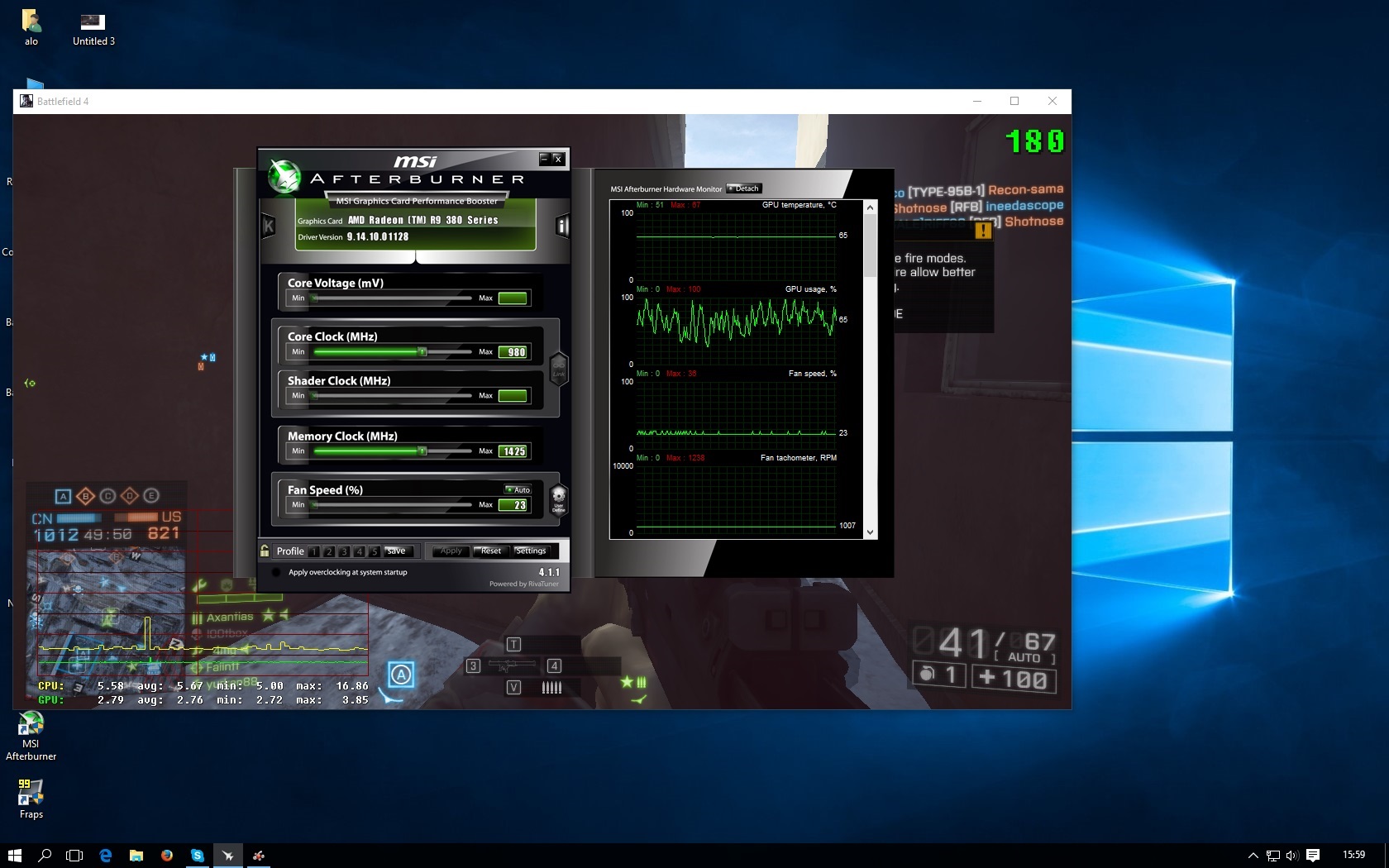Click hardware monitor scrollbar up arrow
This screenshot has width=1389, height=868.
870,207
